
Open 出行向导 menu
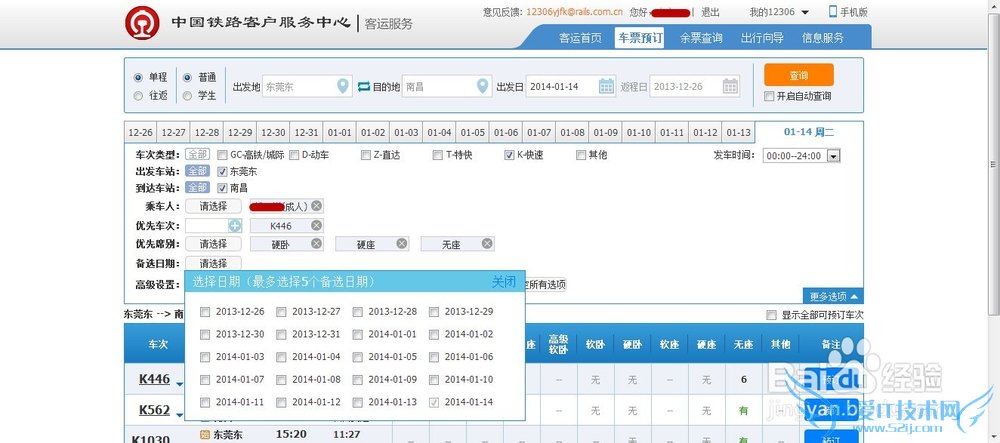pos(762,38)
